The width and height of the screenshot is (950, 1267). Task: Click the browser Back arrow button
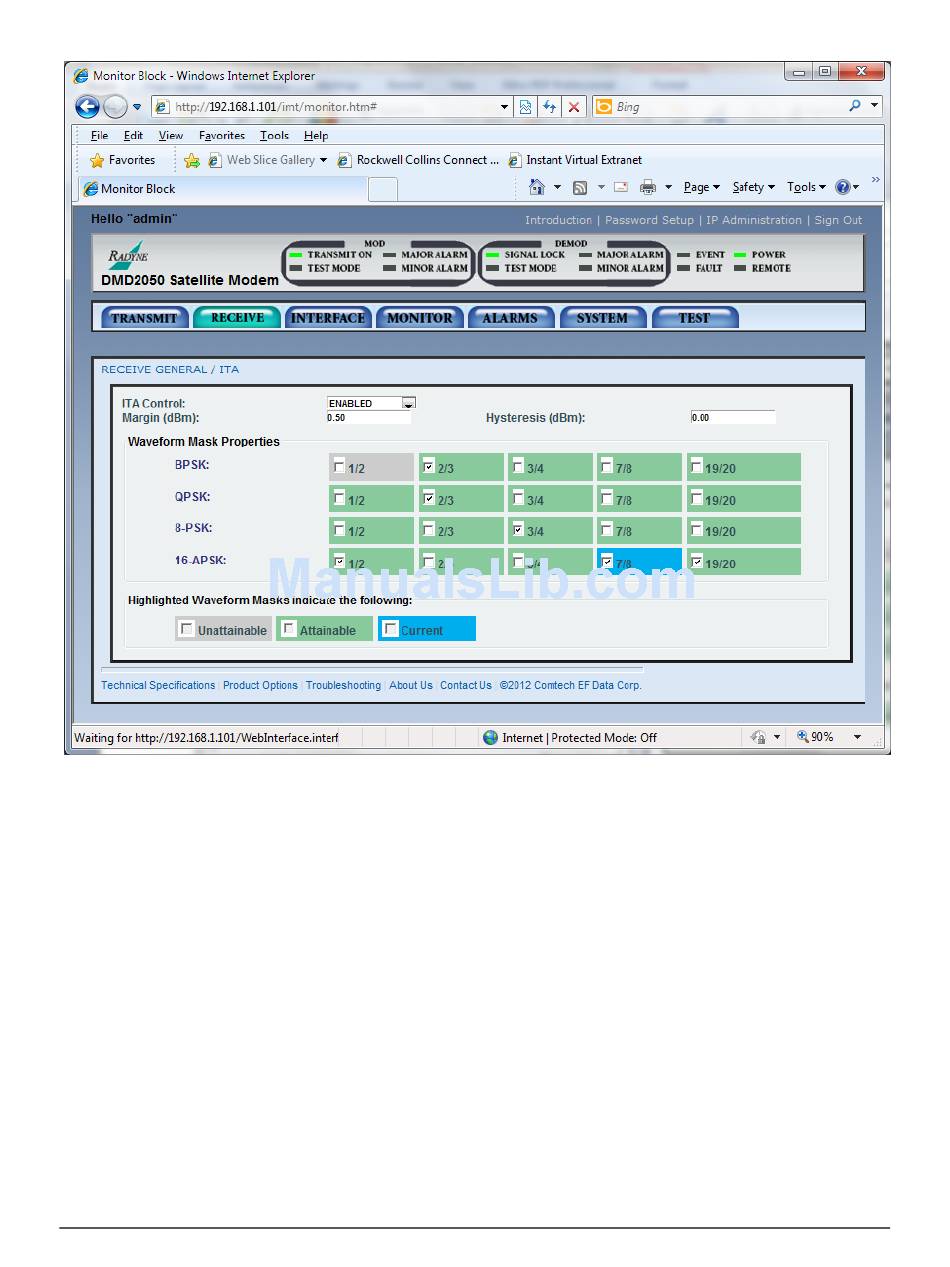click(x=88, y=107)
